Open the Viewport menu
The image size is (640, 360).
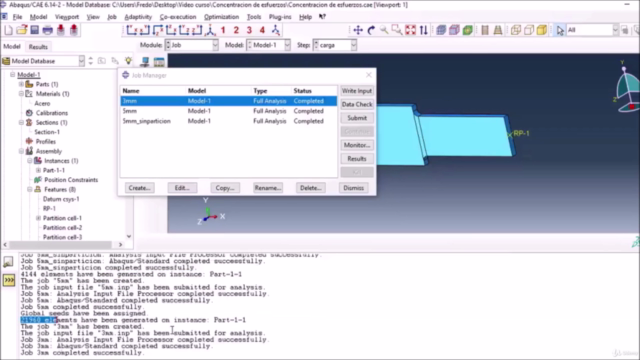(67, 17)
